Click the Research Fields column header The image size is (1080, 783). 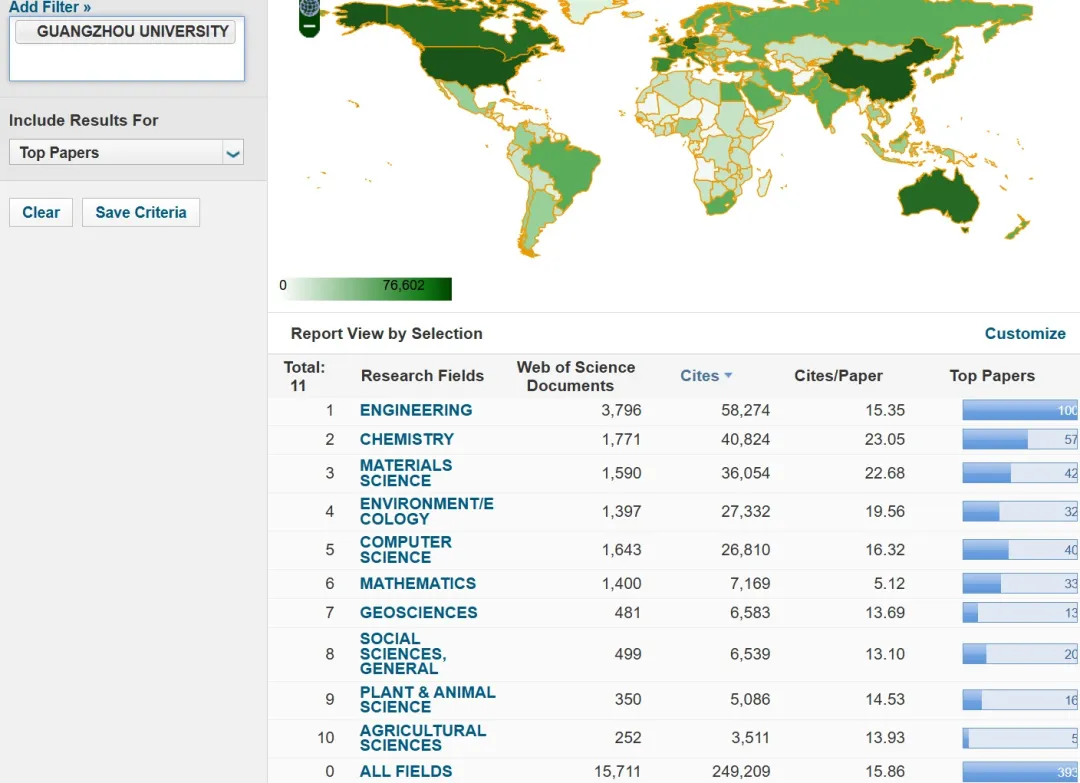click(x=422, y=375)
